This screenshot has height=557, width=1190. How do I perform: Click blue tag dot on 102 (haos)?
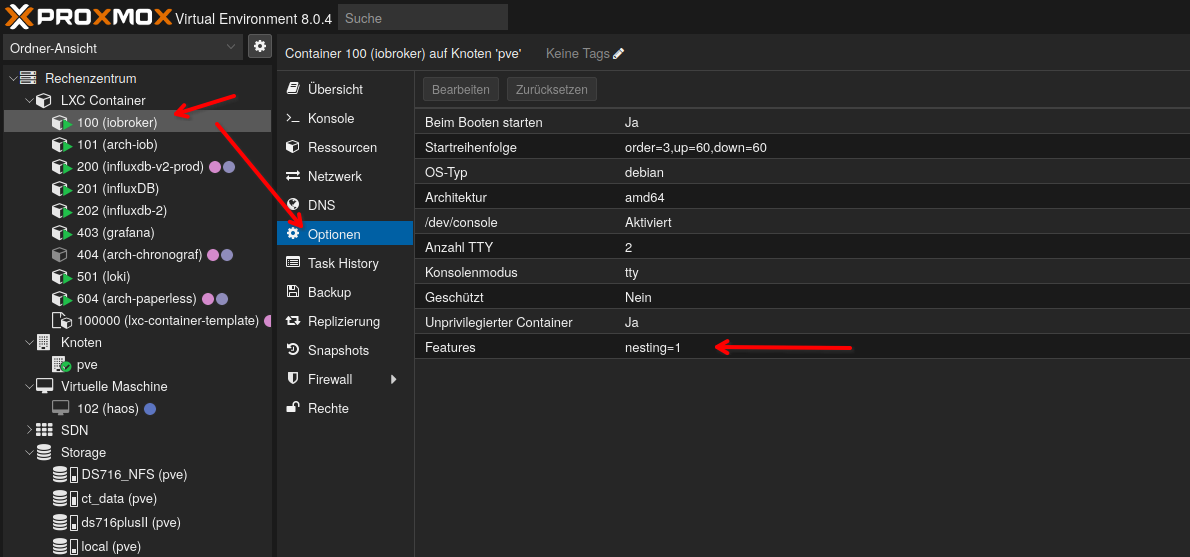point(150,408)
